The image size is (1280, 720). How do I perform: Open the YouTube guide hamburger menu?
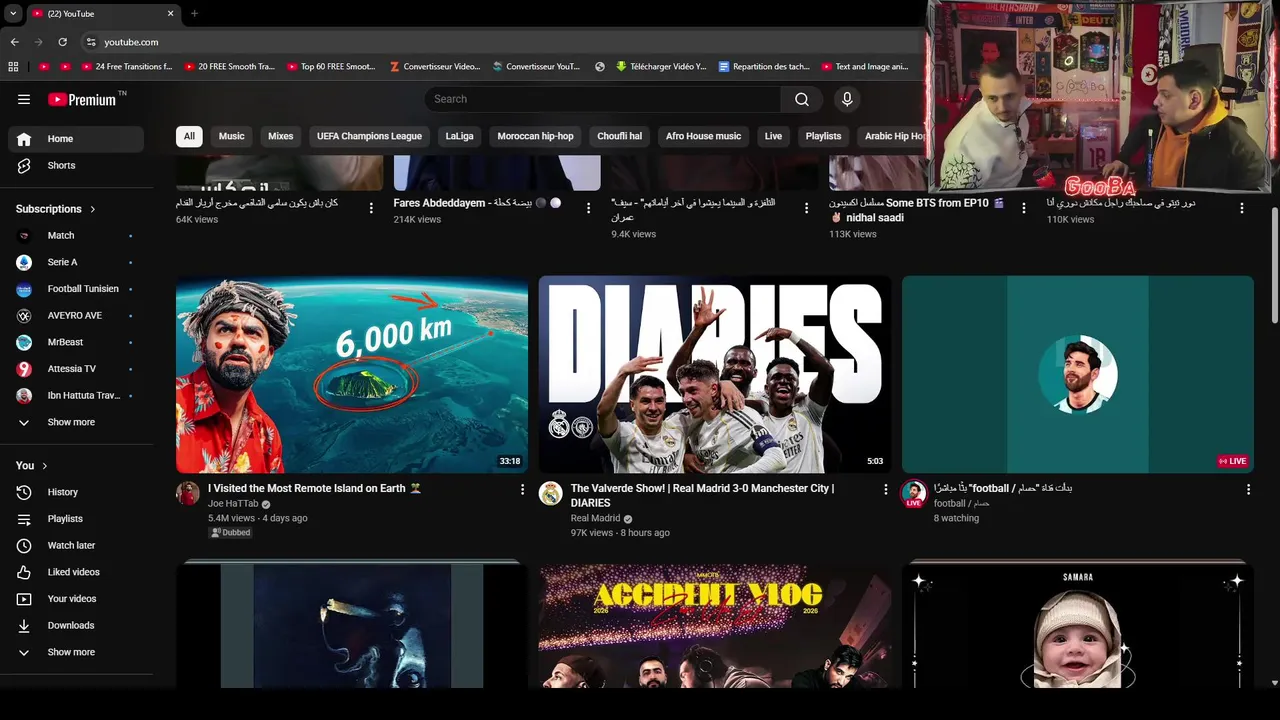point(24,99)
